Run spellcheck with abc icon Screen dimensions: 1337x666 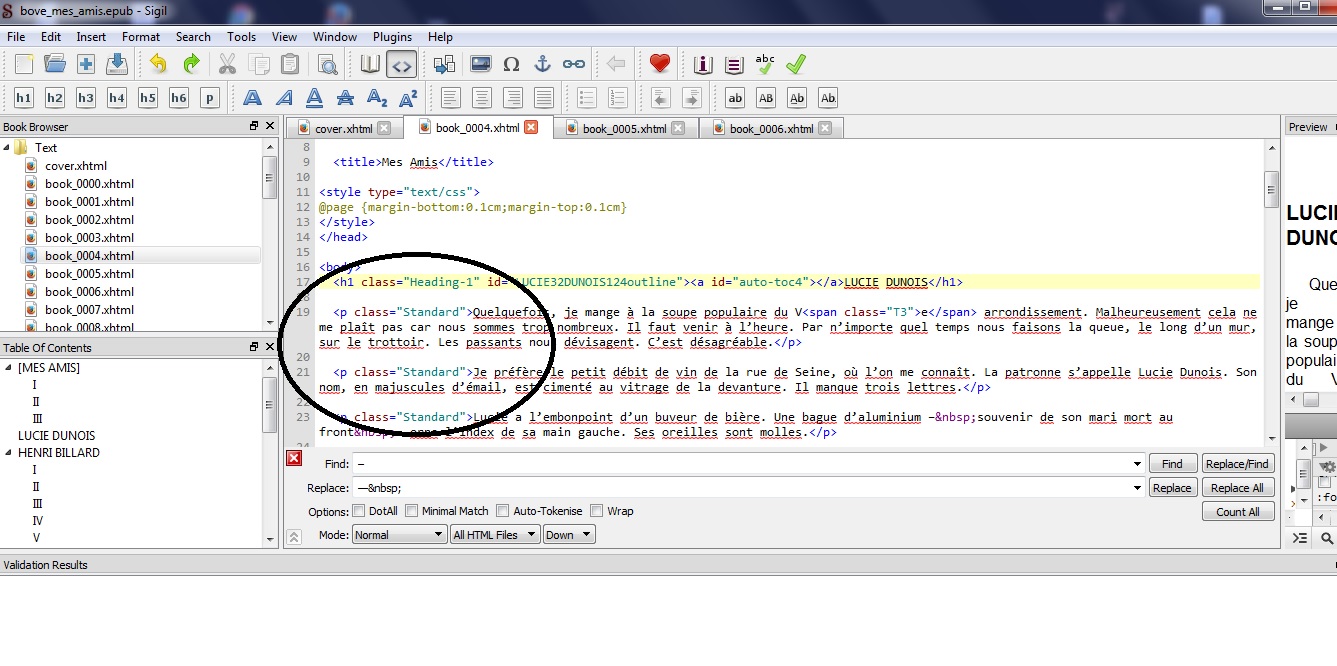(765, 65)
